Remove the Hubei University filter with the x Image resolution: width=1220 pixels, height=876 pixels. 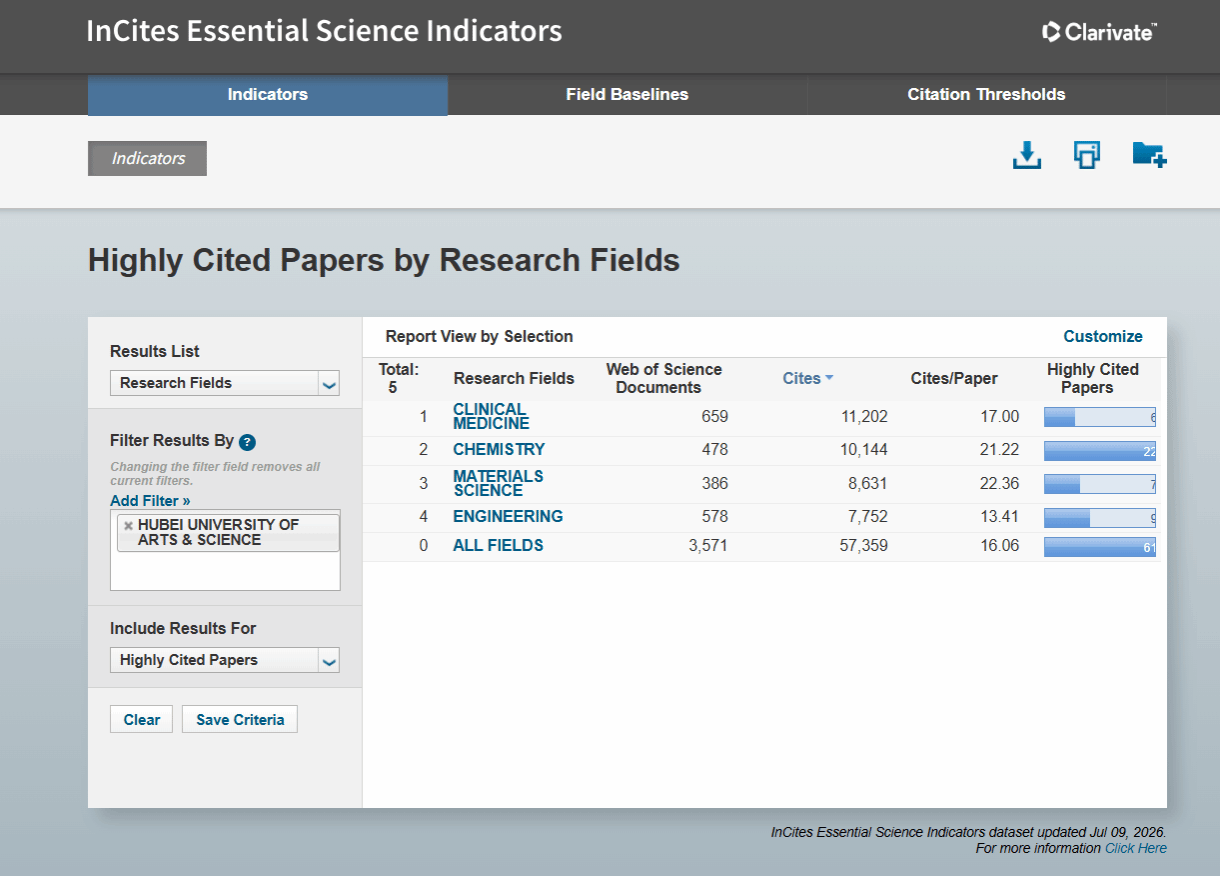pos(128,525)
